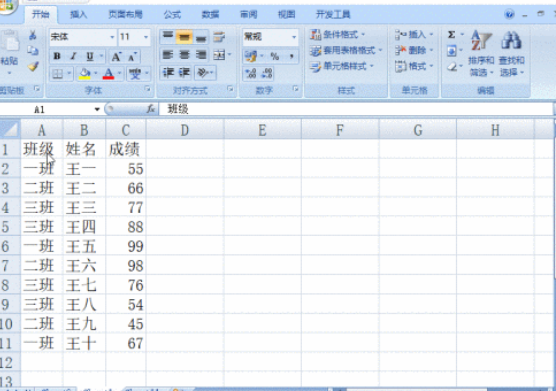This screenshot has width=556, height=391.
Task: Decrease indent icon
Action: (168, 73)
